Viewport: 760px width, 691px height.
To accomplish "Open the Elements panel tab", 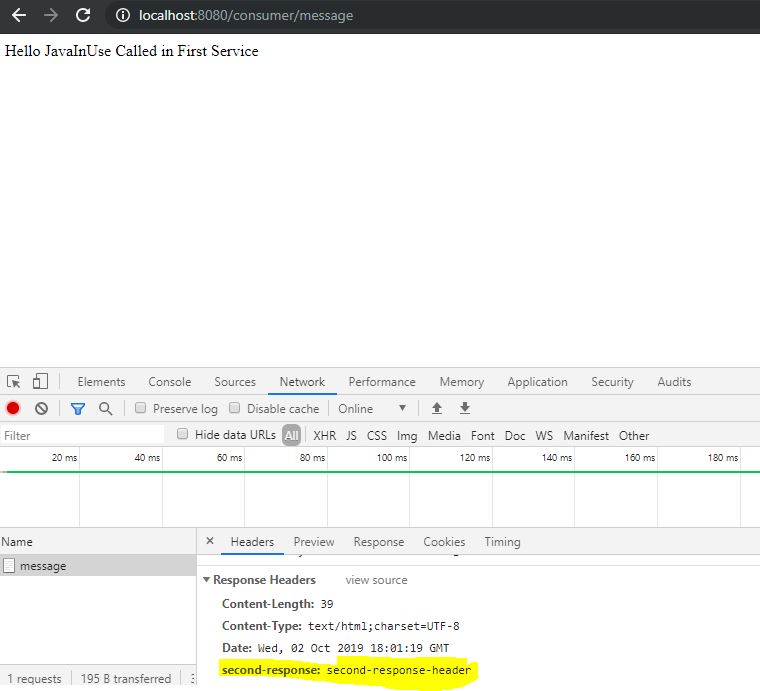I will point(101,382).
